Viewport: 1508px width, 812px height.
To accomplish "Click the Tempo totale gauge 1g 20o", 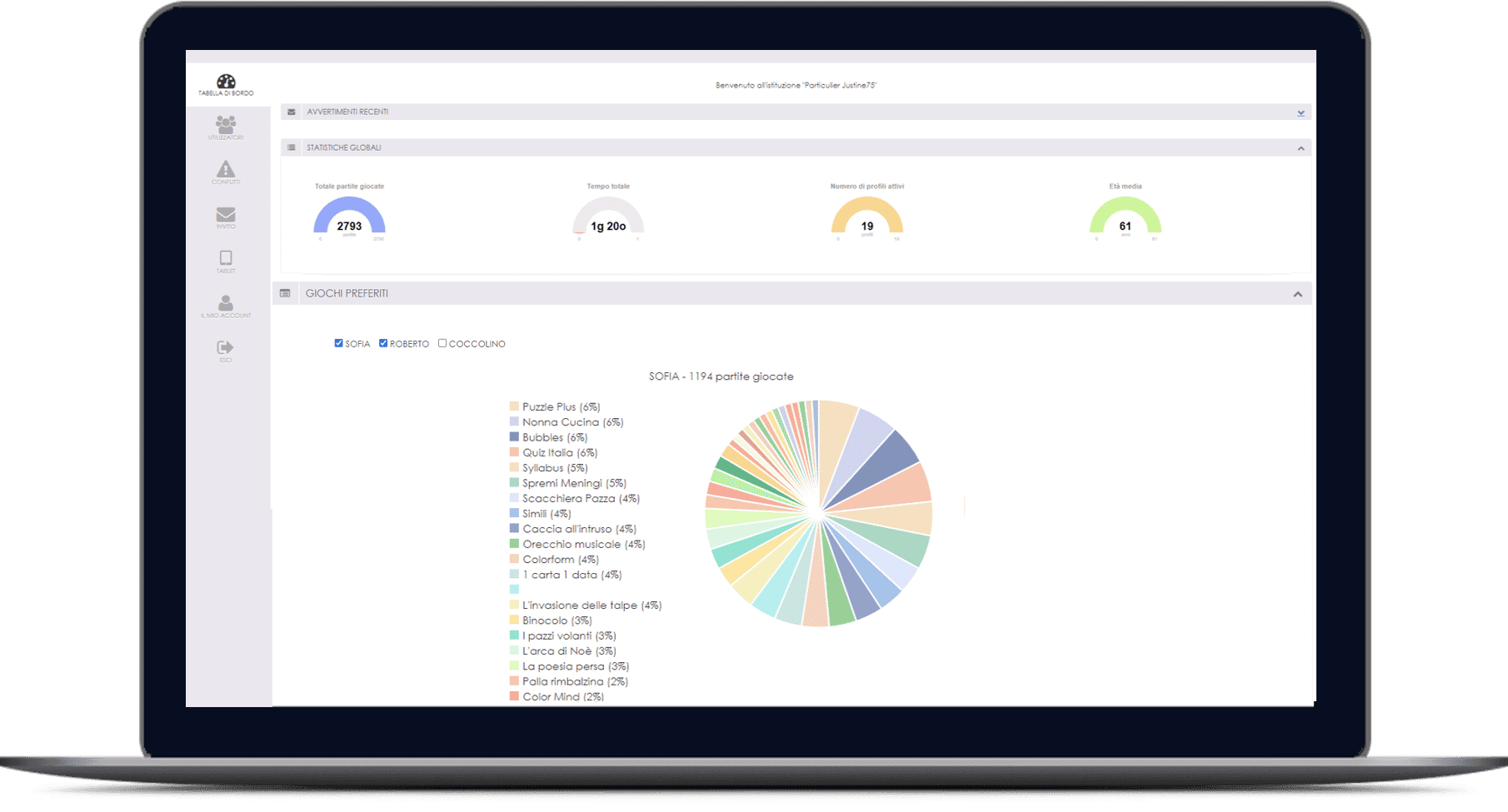I will click(x=608, y=218).
